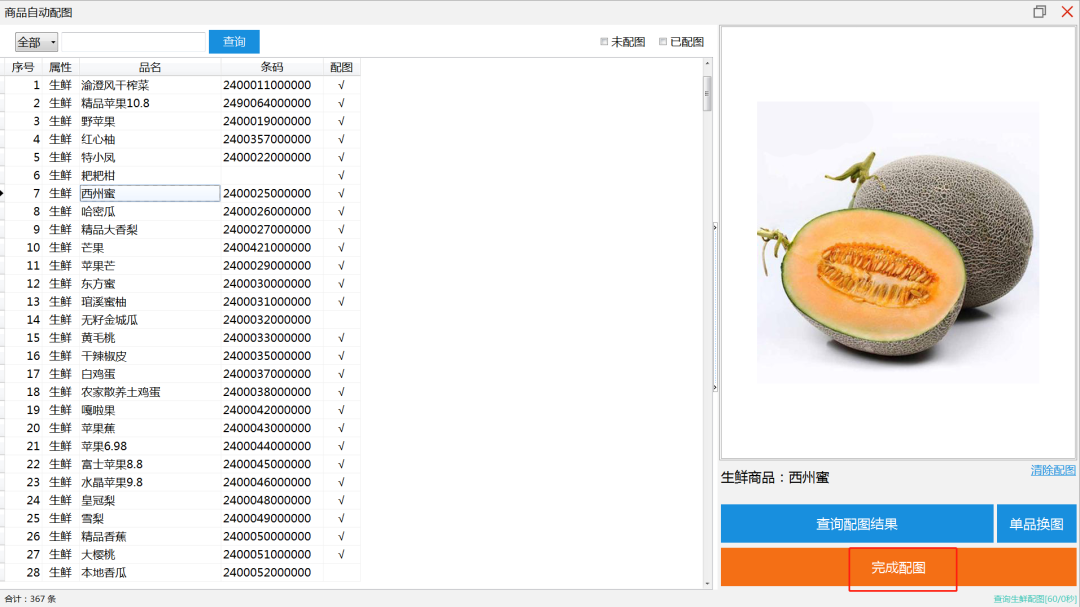
Task: Click the 条码 column header
Action: pyautogui.click(x=271, y=67)
